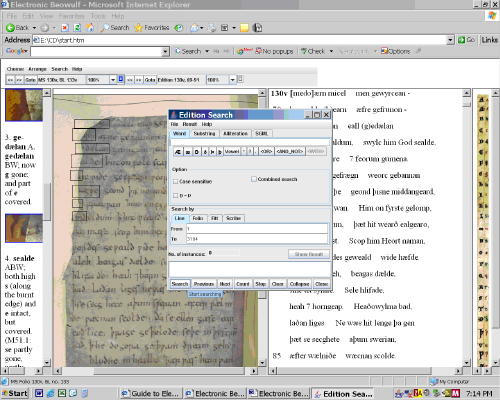Image resolution: width=500 pixels, height=400 pixels.
Task: Click the blue icon after MS zoom dropdown
Action: pos(121,79)
